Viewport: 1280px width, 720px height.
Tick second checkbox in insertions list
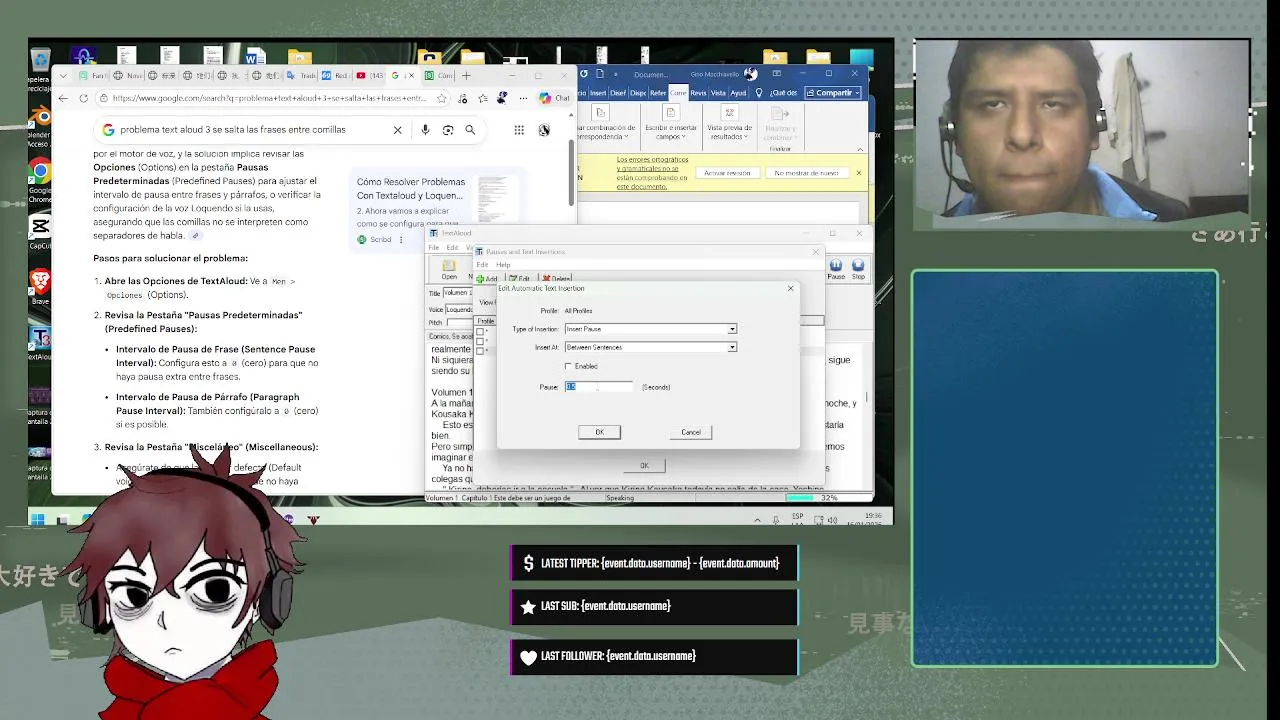click(480, 341)
